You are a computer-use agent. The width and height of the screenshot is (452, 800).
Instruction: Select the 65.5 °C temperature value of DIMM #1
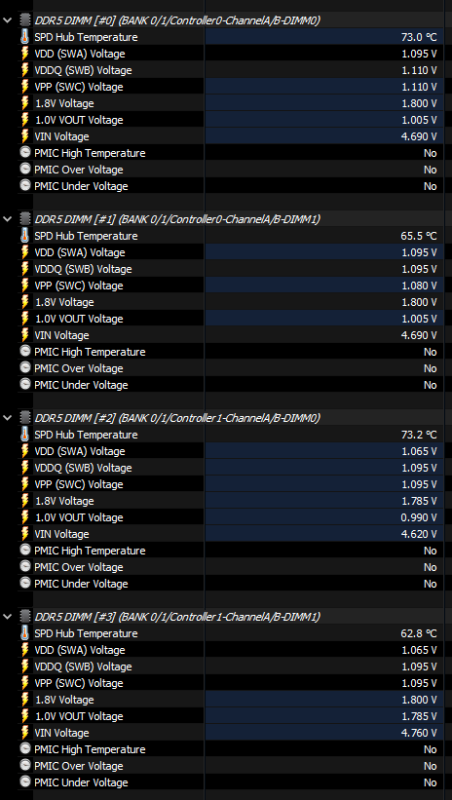419,236
